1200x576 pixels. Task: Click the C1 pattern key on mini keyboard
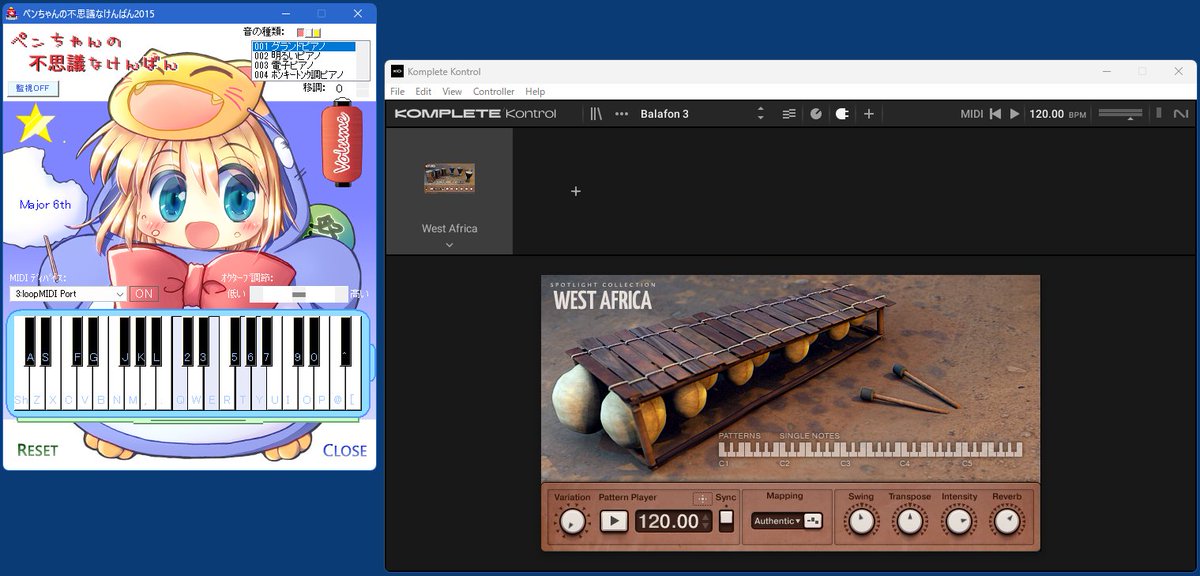[x=722, y=450]
